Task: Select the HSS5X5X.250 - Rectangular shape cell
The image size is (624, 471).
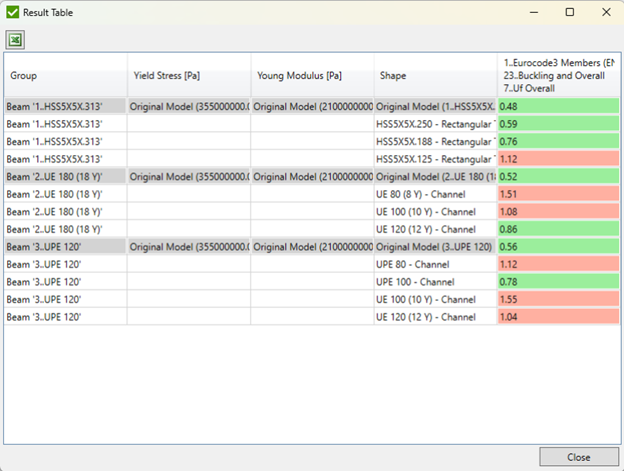Action: coord(434,124)
